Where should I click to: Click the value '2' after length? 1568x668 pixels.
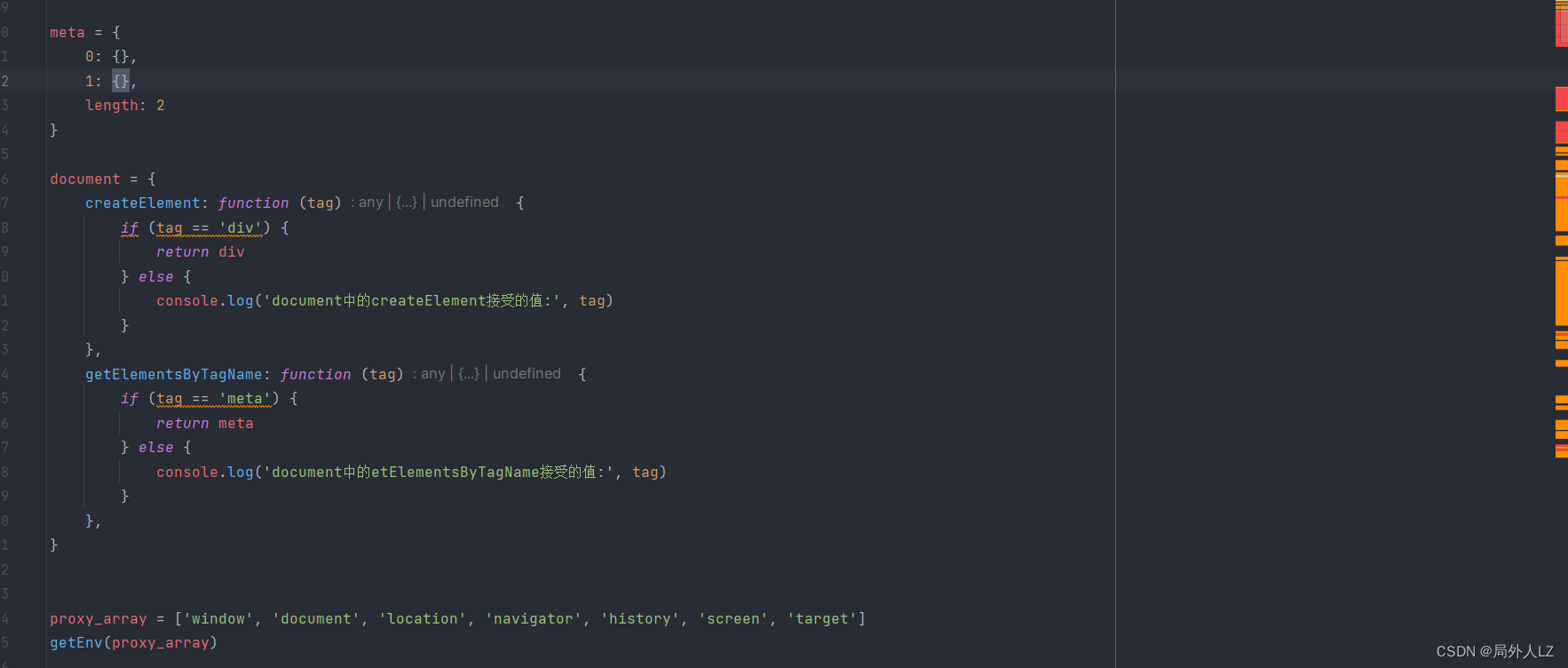pos(161,106)
